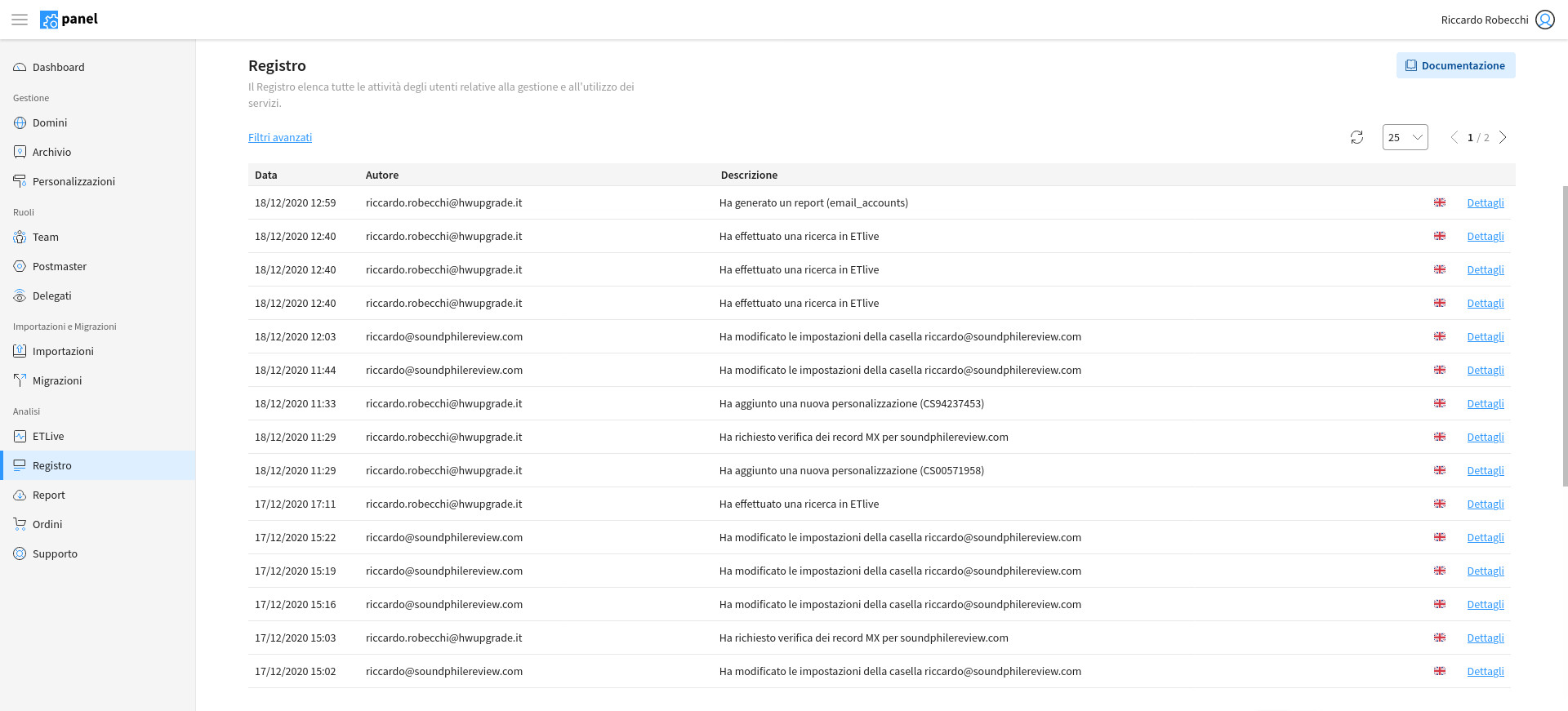Screen dimensions: 1568x711
Task: Open Dettagli for 17/12/2020 15:02 row
Action: pyautogui.click(x=1485, y=671)
